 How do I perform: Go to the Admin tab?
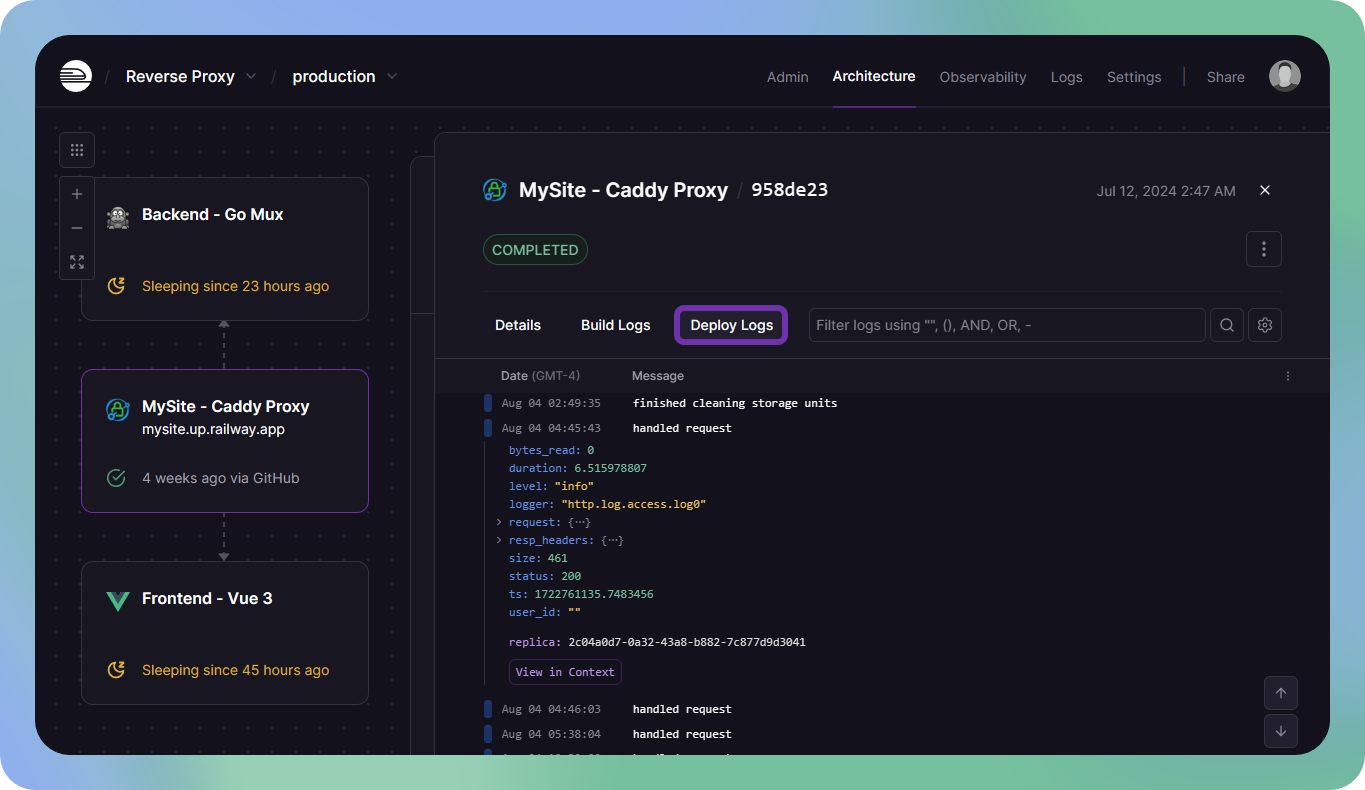point(788,77)
